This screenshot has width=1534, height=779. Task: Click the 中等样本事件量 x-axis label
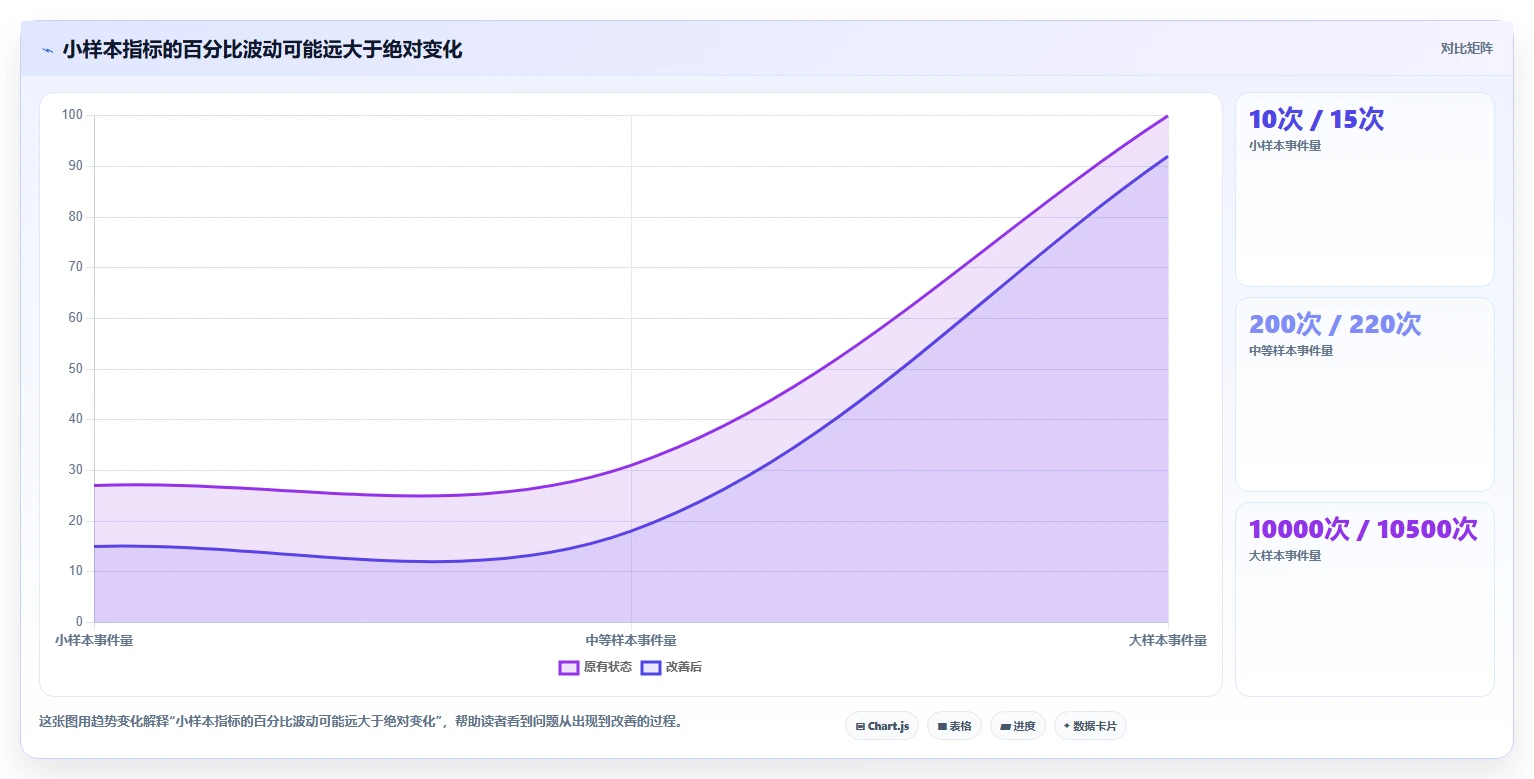point(631,640)
